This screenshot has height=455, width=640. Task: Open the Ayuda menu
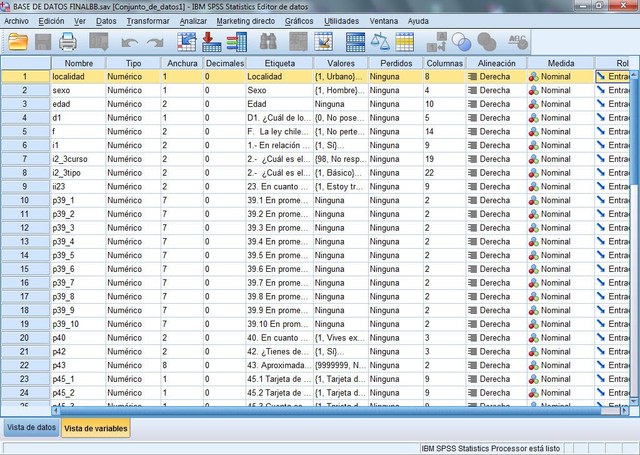pos(418,21)
